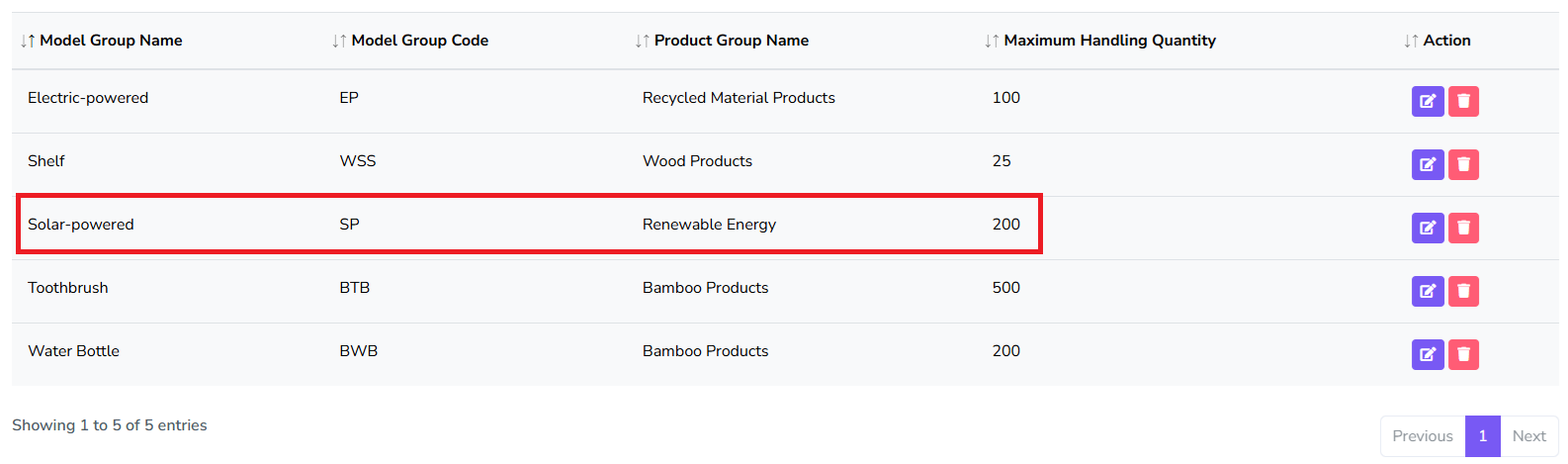Select the Solar-powered row name cell

81,225
